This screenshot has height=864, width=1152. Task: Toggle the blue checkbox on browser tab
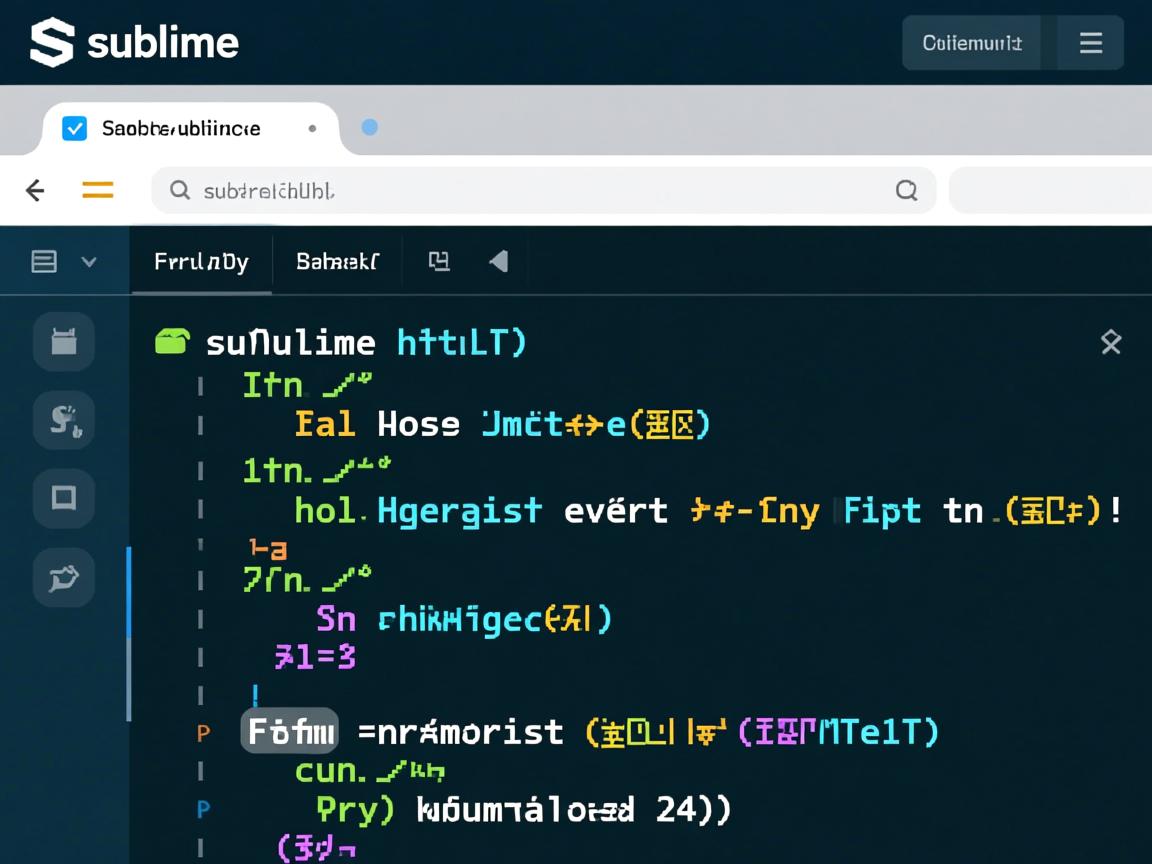pos(74,128)
